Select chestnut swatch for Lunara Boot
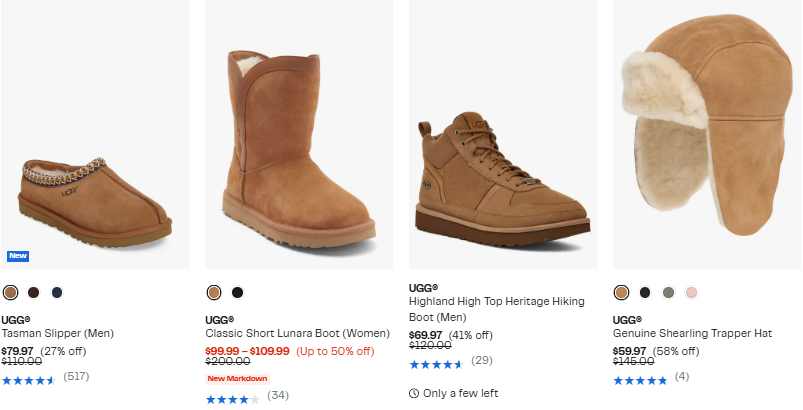This screenshot has height=410, width=803. [214, 292]
